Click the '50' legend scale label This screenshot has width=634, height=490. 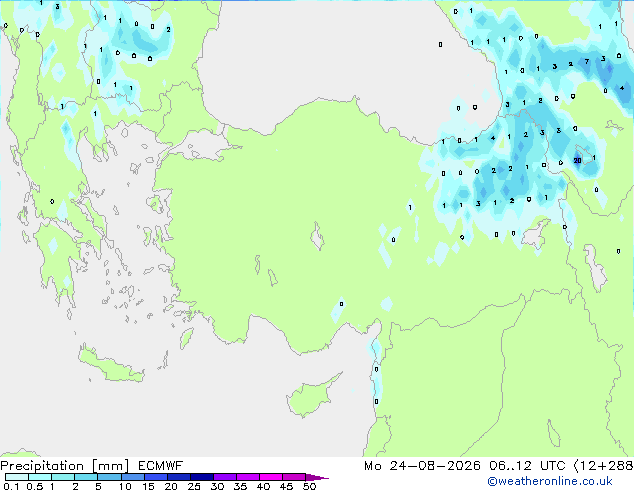(x=309, y=486)
